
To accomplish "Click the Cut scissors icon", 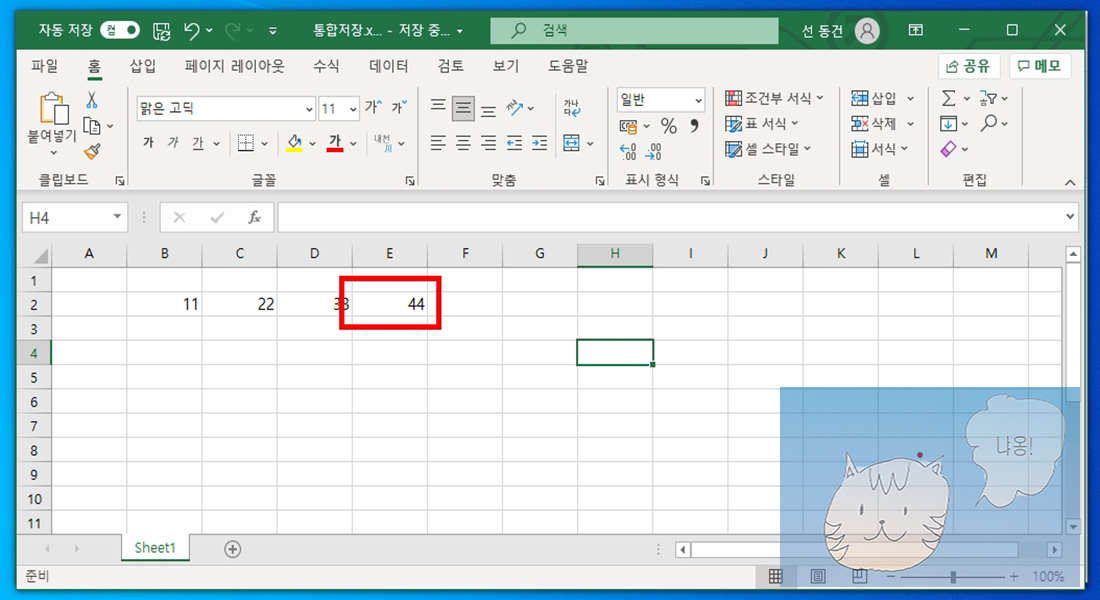I will (91, 100).
